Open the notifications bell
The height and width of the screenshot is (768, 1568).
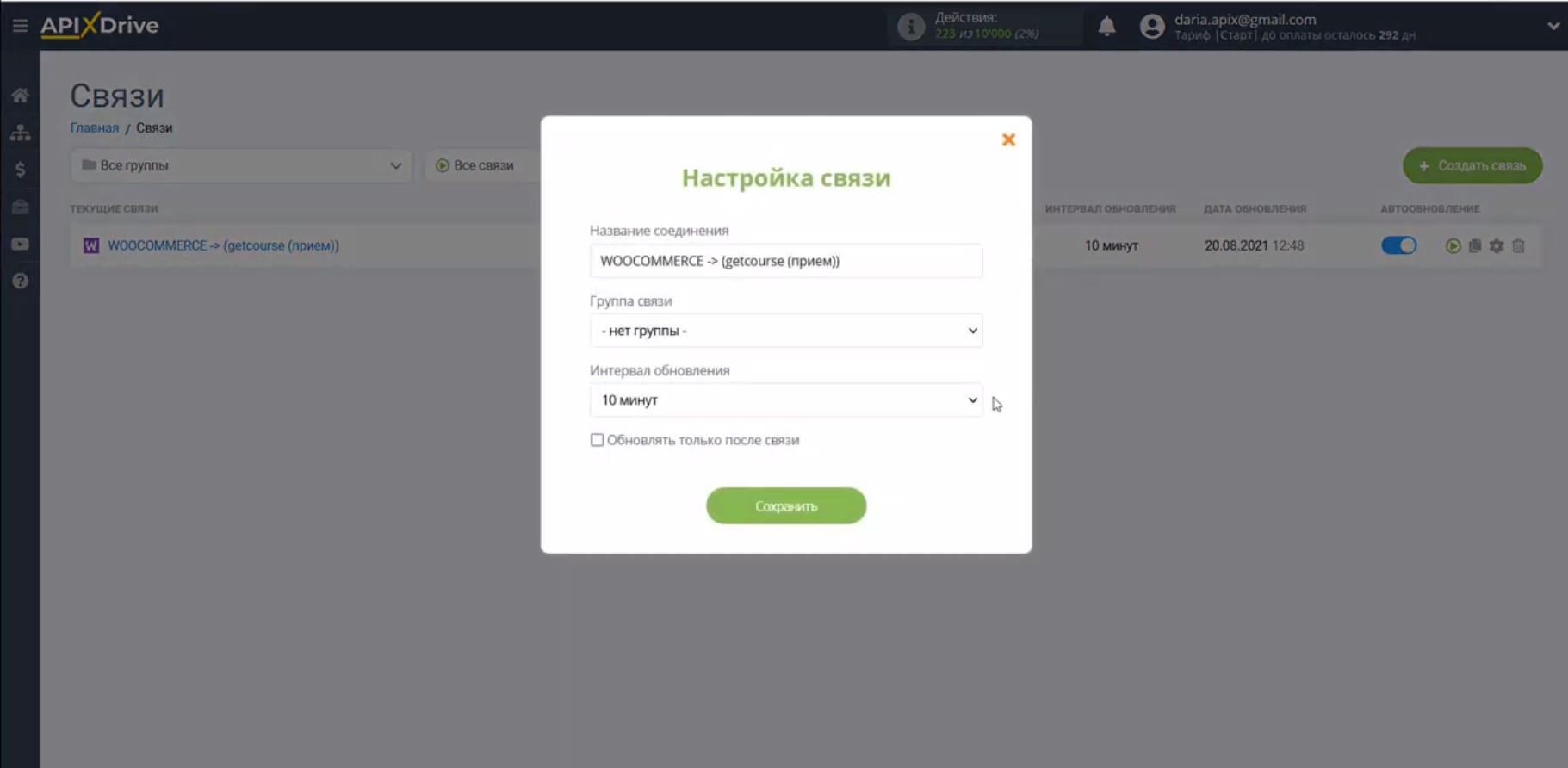tap(1106, 27)
